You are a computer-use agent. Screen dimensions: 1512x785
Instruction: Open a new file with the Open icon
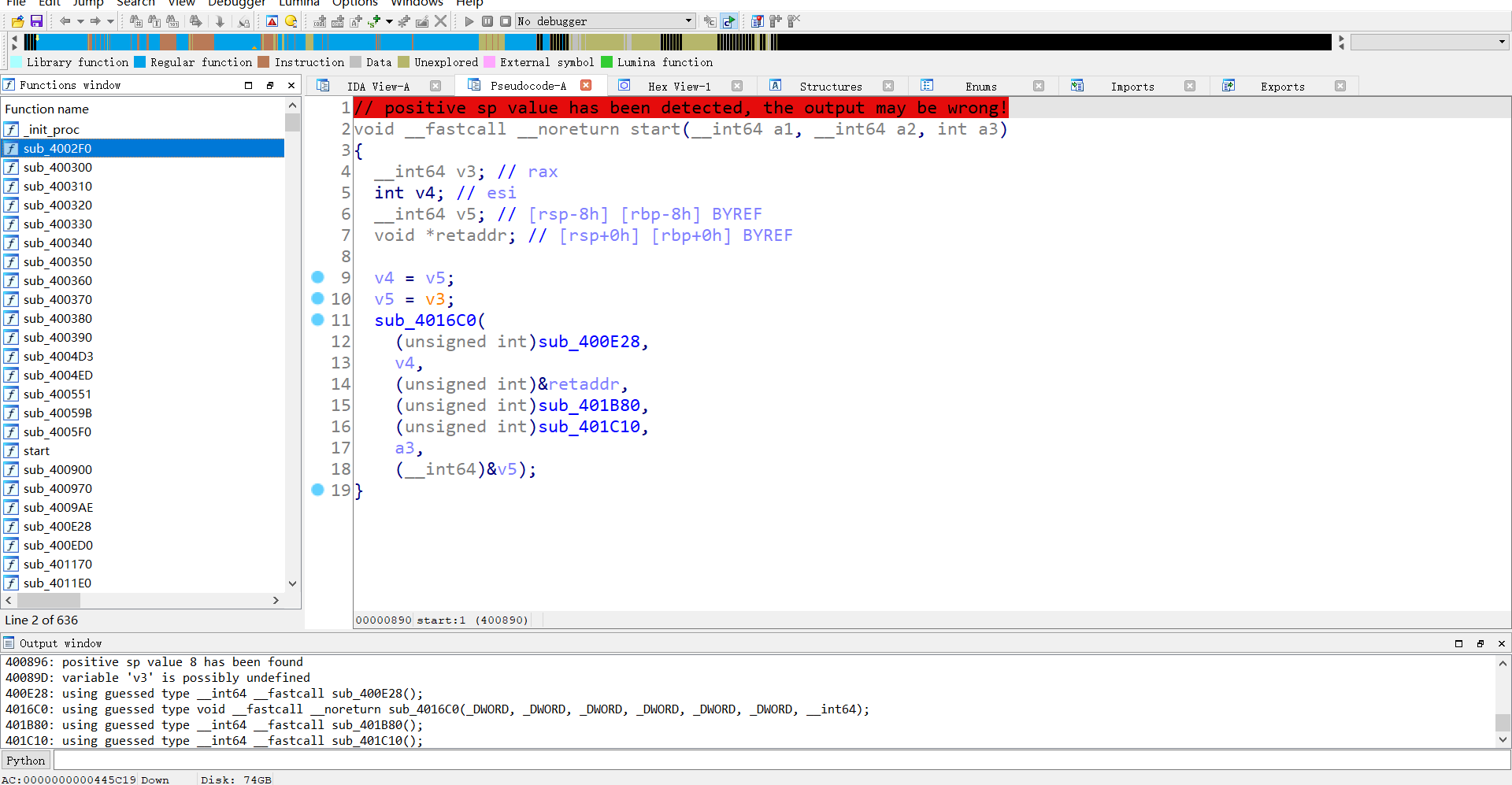click(17, 21)
